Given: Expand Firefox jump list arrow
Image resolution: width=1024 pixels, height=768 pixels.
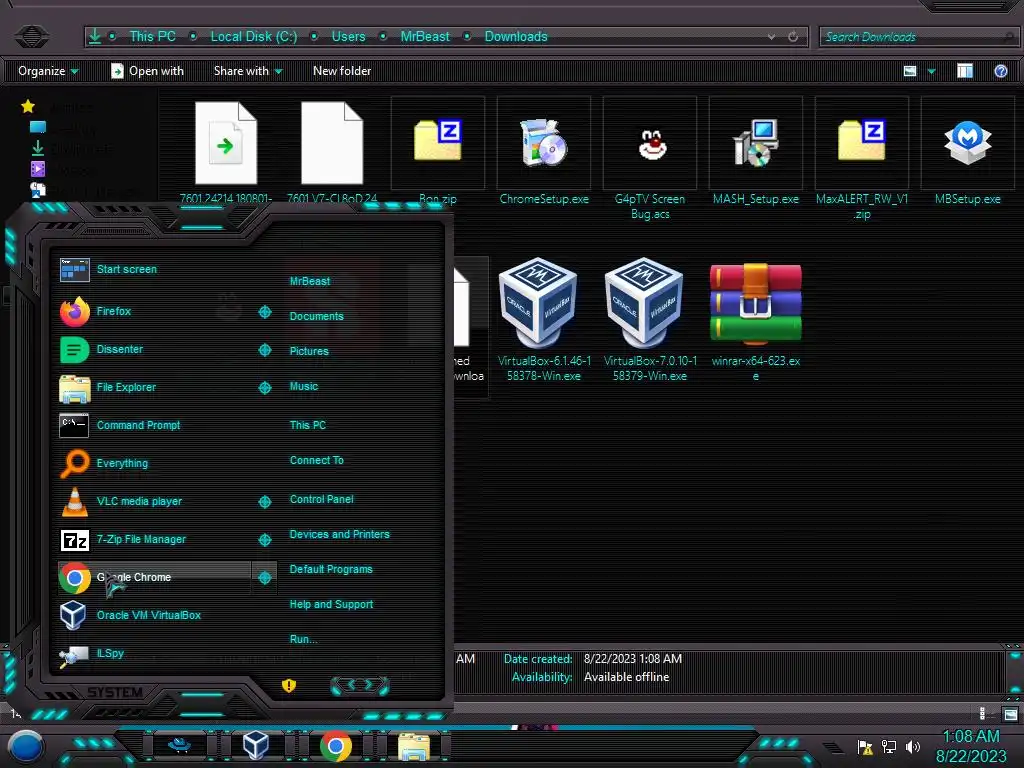Looking at the screenshot, I should 264,312.
